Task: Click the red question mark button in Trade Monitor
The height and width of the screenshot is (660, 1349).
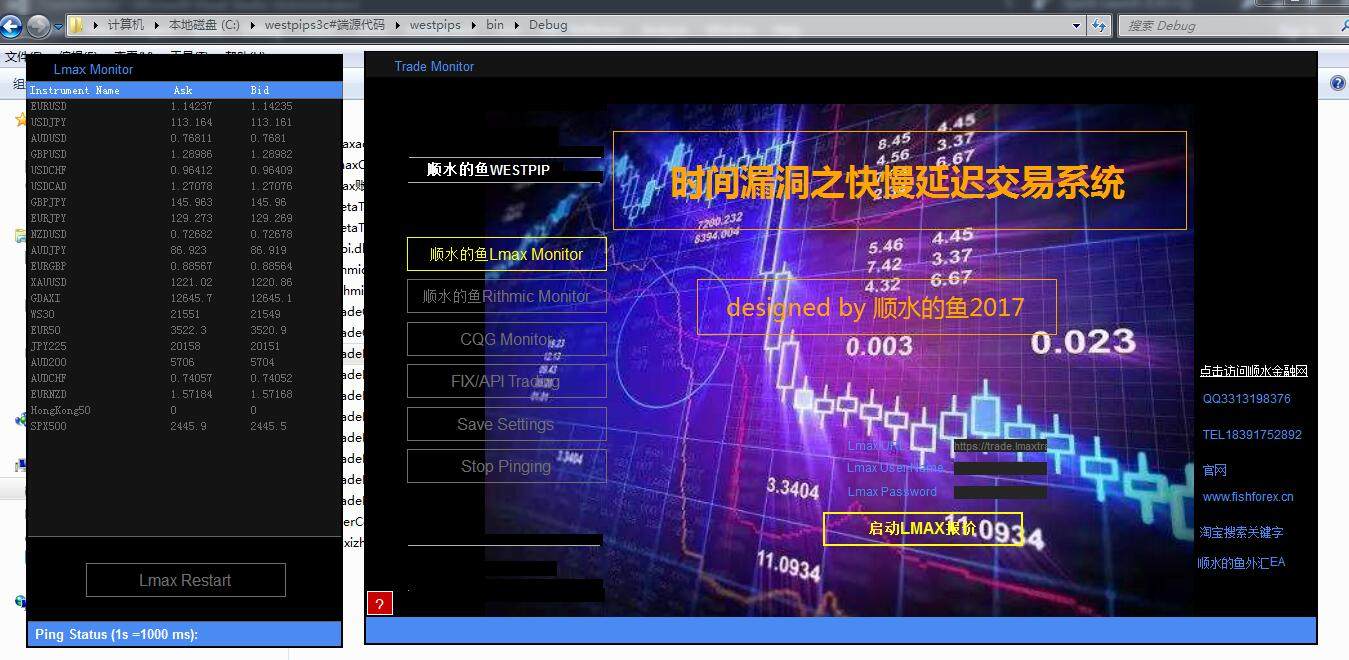Action: click(380, 603)
